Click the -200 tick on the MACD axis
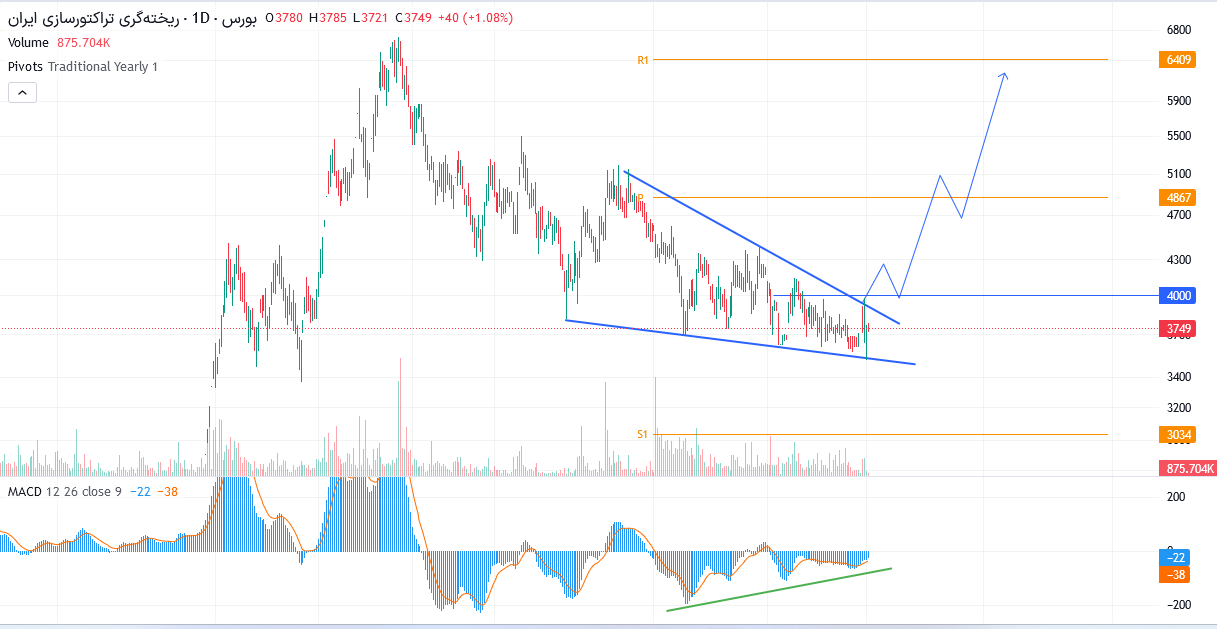1217x629 pixels. [1178, 605]
